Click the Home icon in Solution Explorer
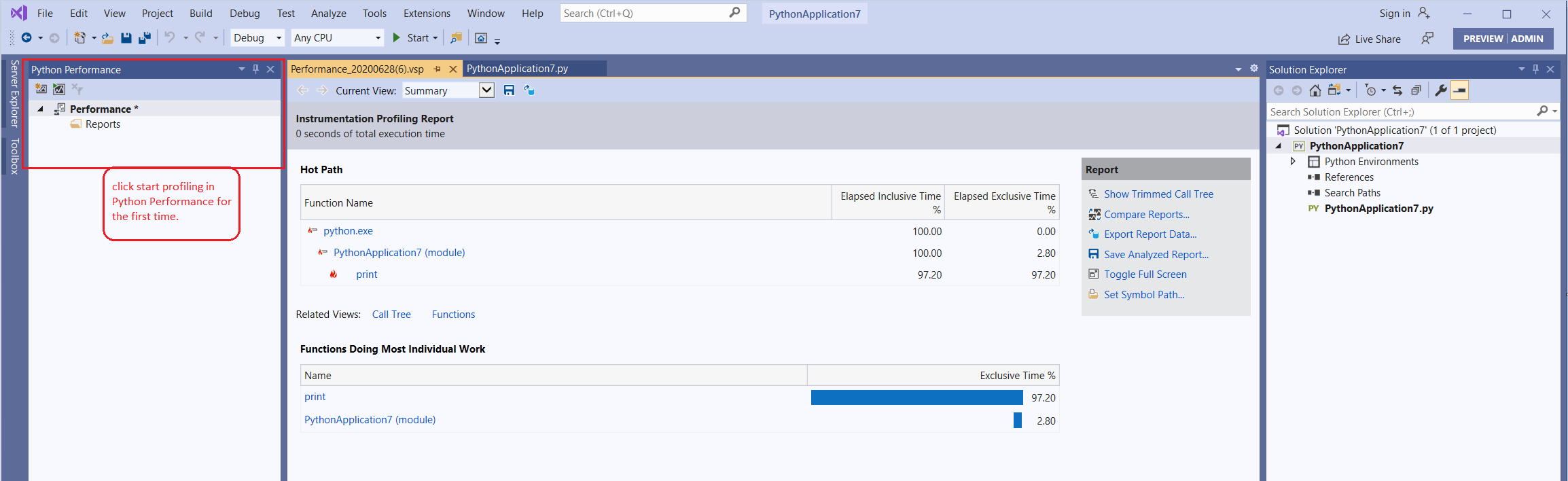Viewport: 1568px width, 481px height. point(1315,90)
